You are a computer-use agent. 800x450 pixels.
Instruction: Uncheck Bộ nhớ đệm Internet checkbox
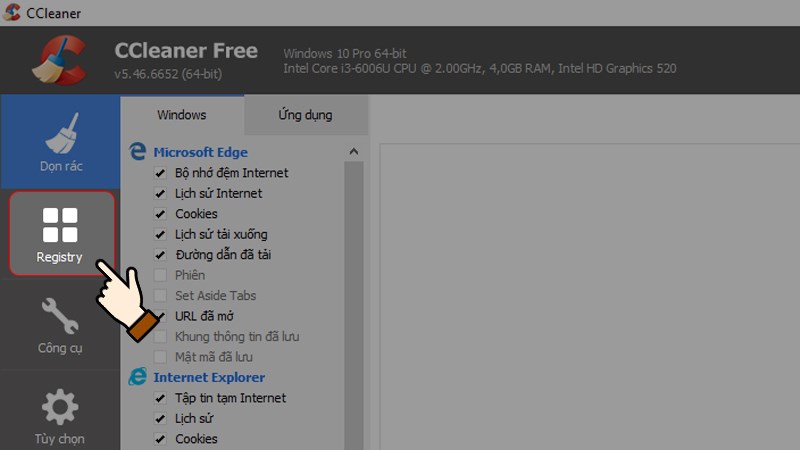tap(160, 173)
